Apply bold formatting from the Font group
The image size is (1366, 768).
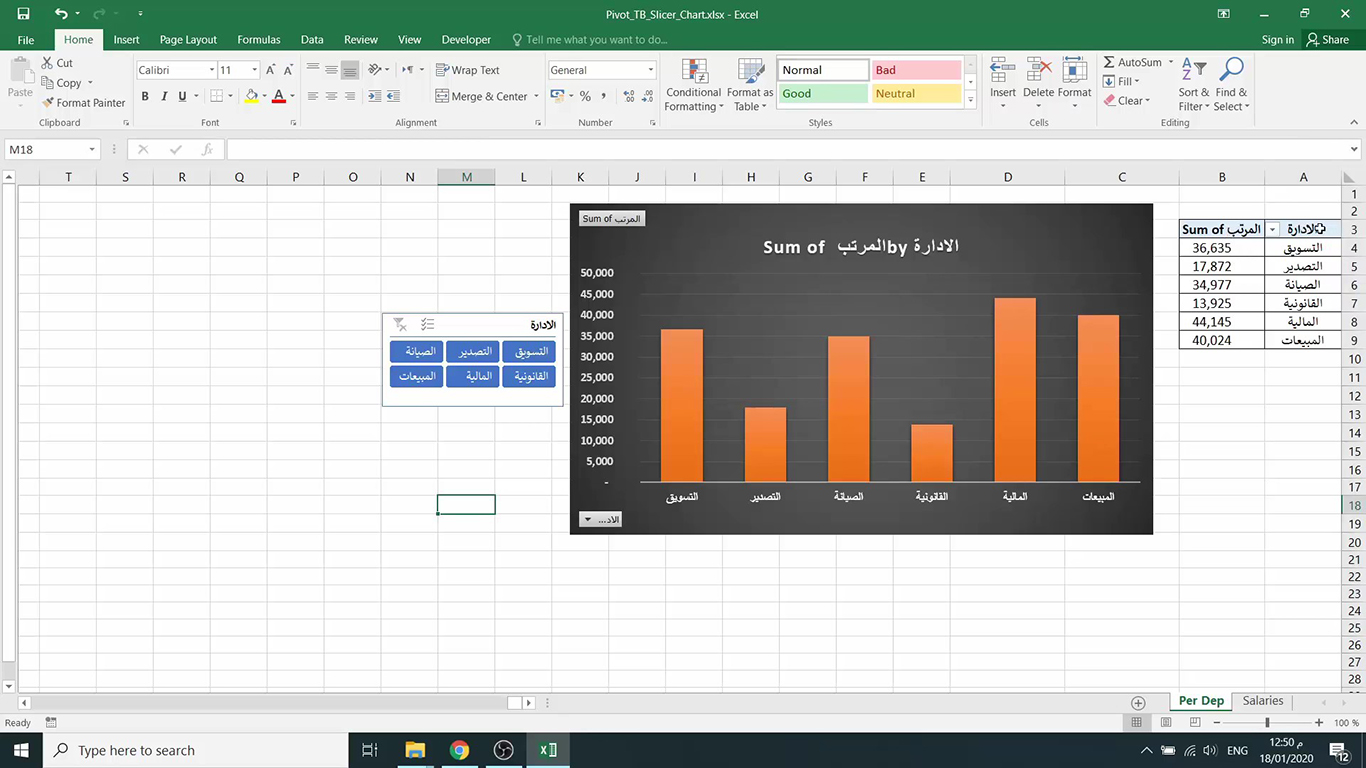pos(146,96)
